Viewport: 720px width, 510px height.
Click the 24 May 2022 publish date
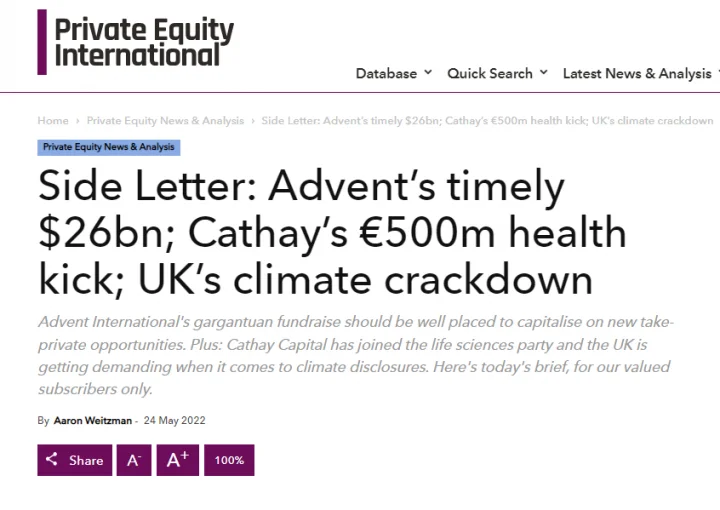pos(174,420)
